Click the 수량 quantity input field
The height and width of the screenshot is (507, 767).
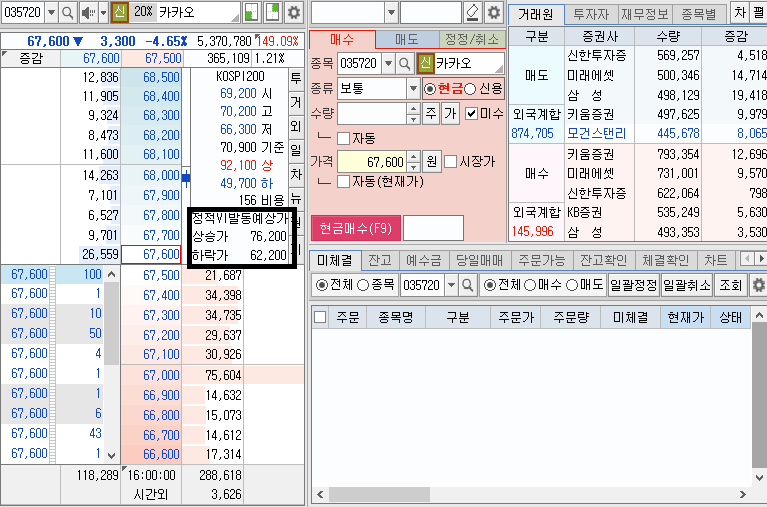(372, 114)
